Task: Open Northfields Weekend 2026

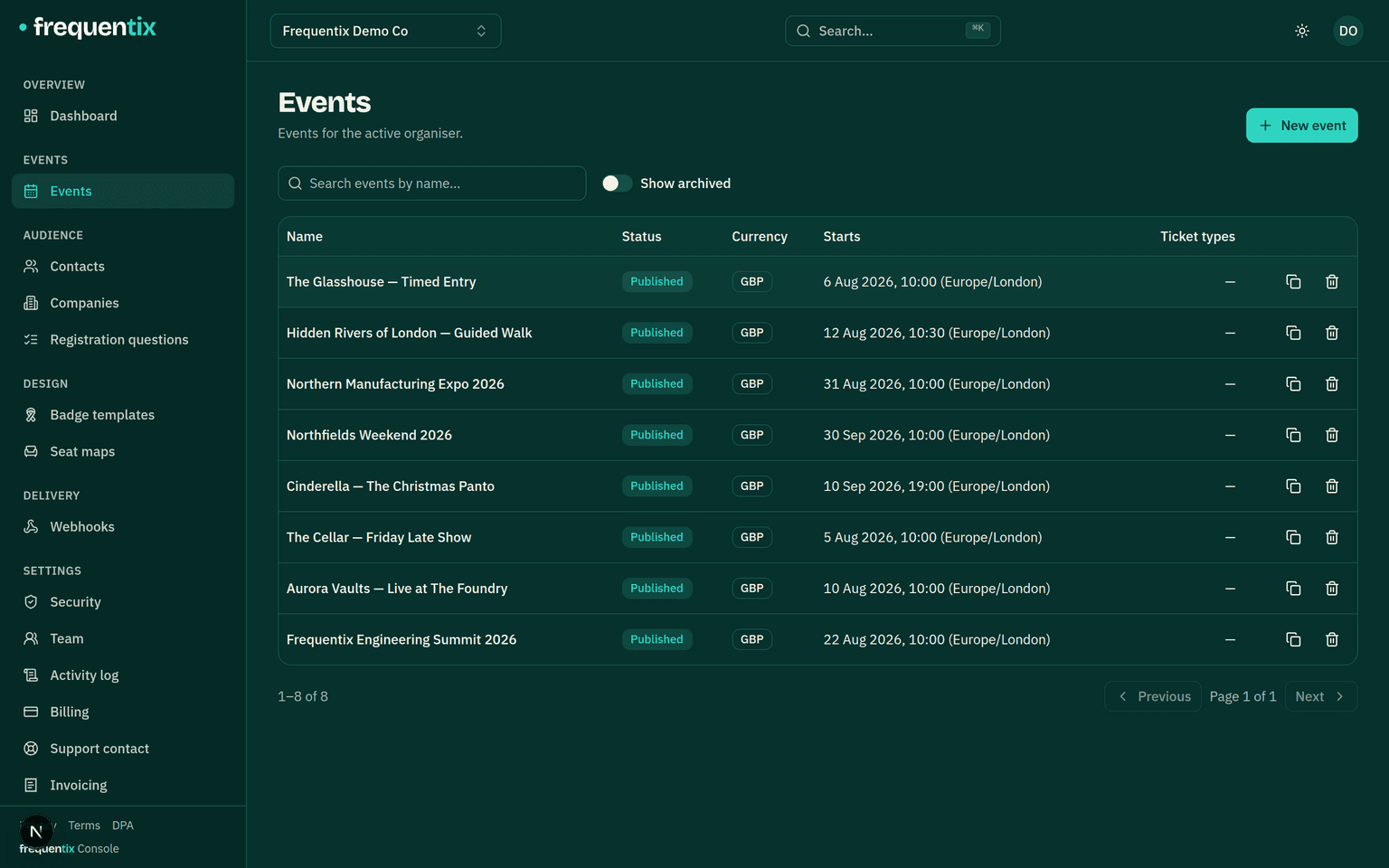Action: pos(369,435)
